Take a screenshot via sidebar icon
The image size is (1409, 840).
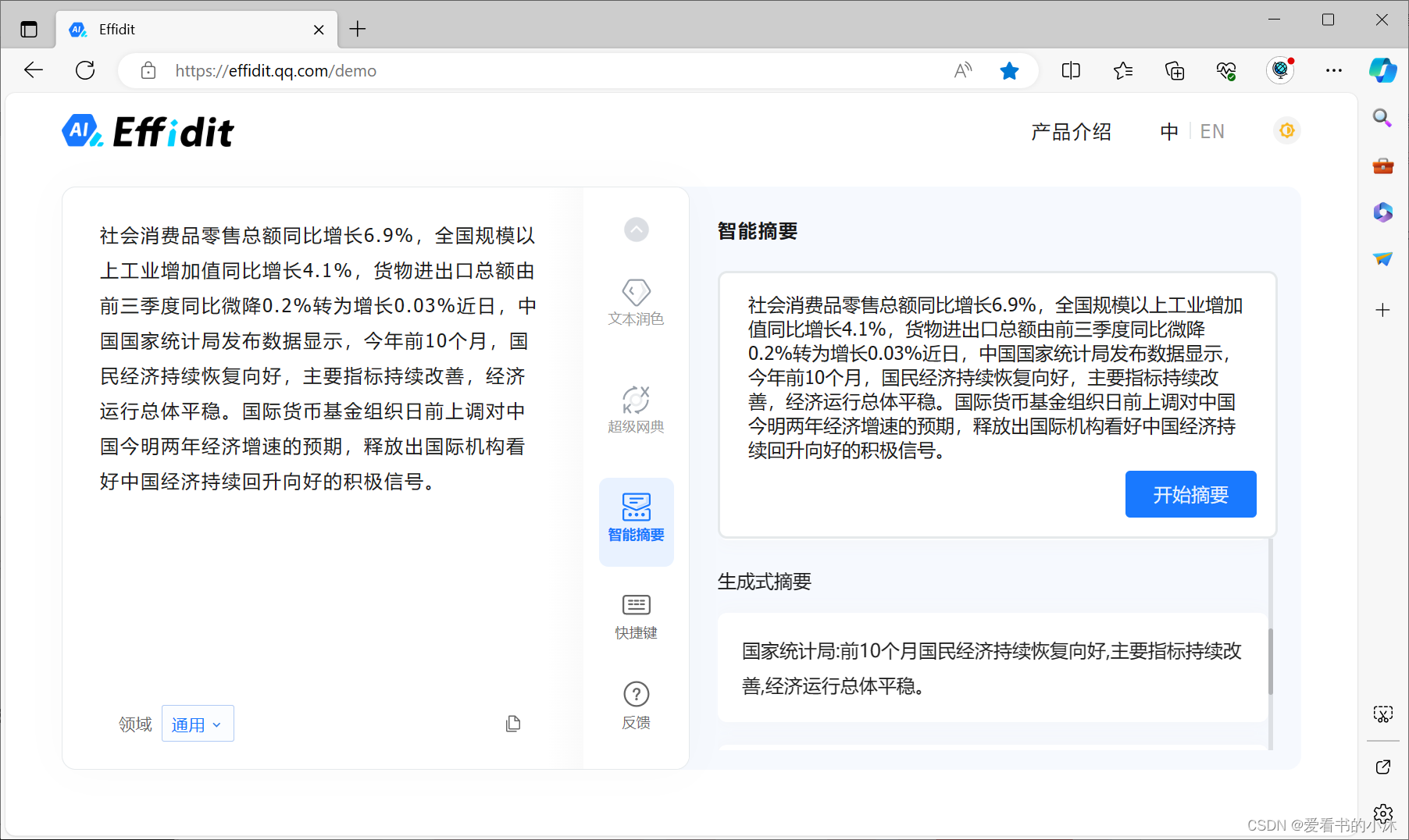(x=1382, y=714)
